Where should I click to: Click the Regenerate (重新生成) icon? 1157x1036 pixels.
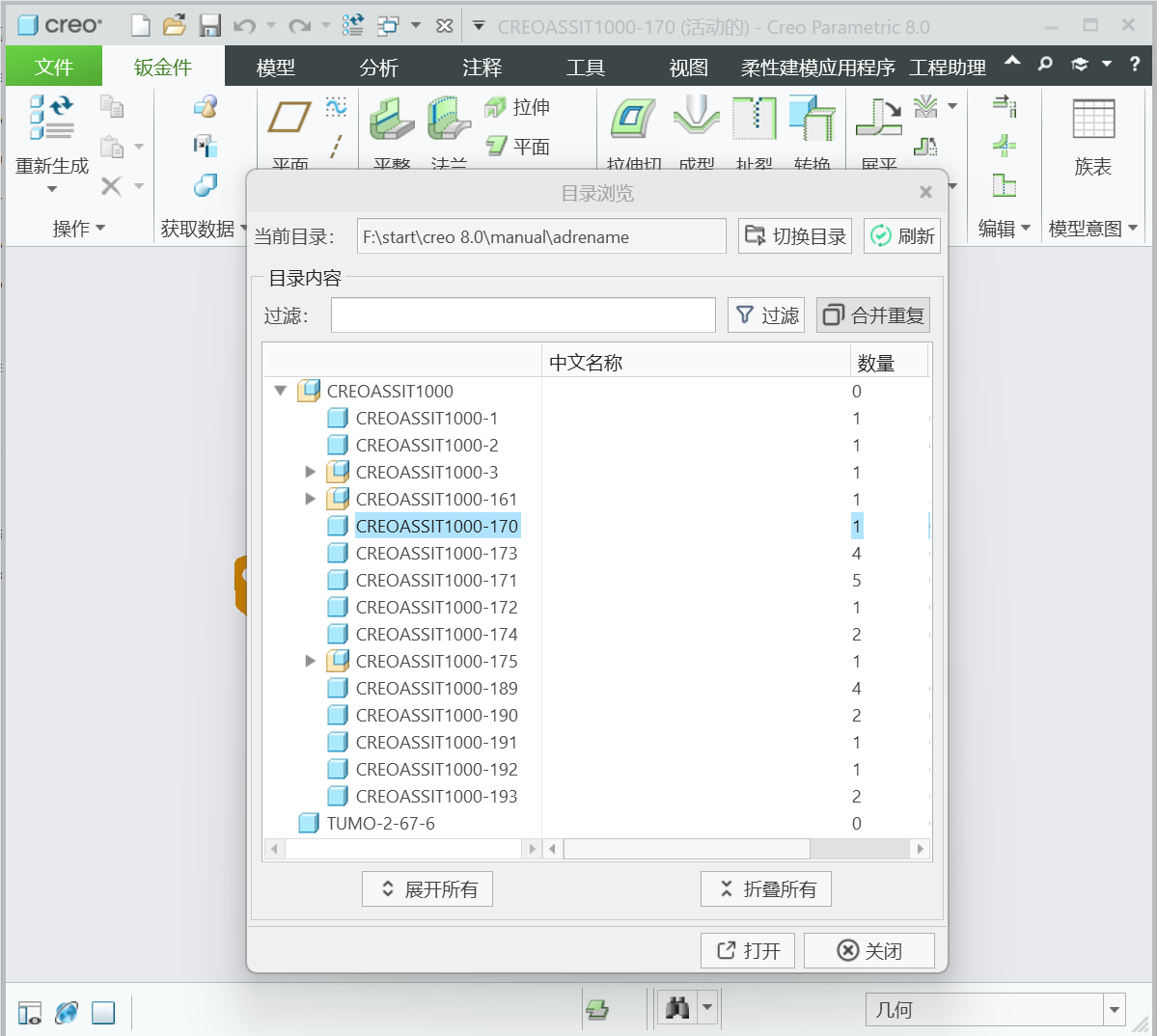pyautogui.click(x=51, y=120)
